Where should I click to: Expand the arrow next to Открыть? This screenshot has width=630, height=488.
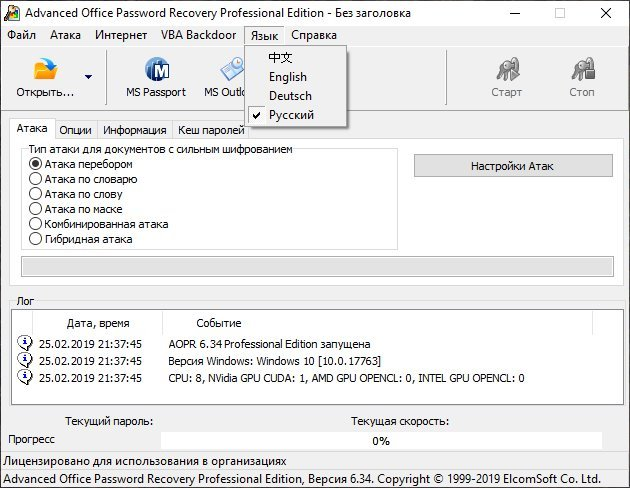(88, 76)
